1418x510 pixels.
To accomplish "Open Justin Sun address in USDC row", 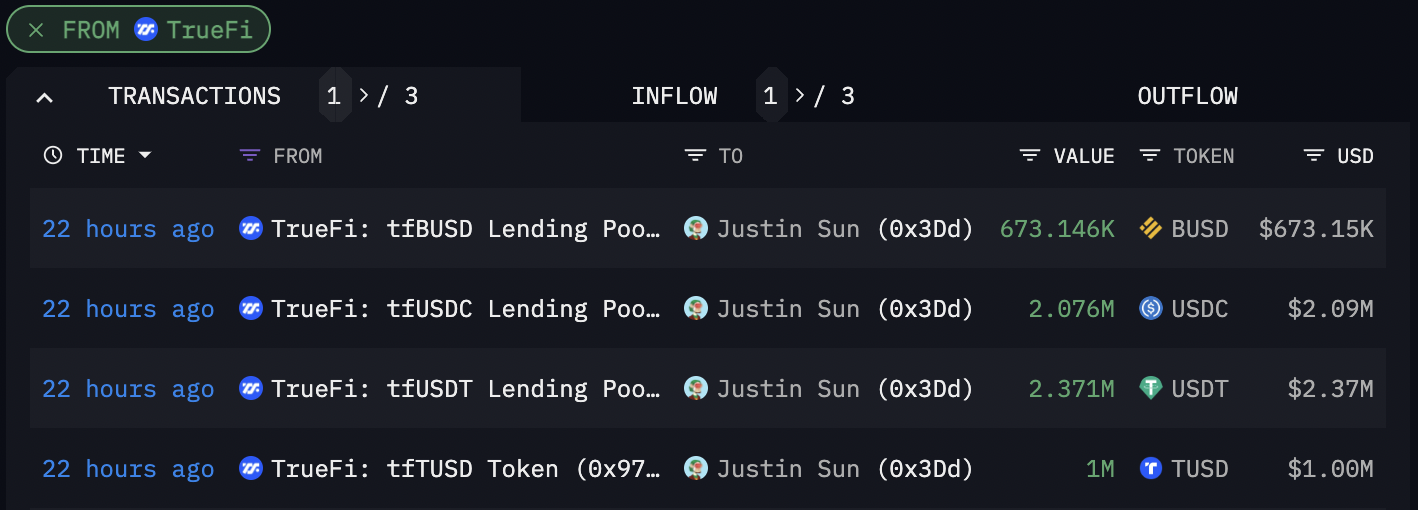I will tap(845, 309).
